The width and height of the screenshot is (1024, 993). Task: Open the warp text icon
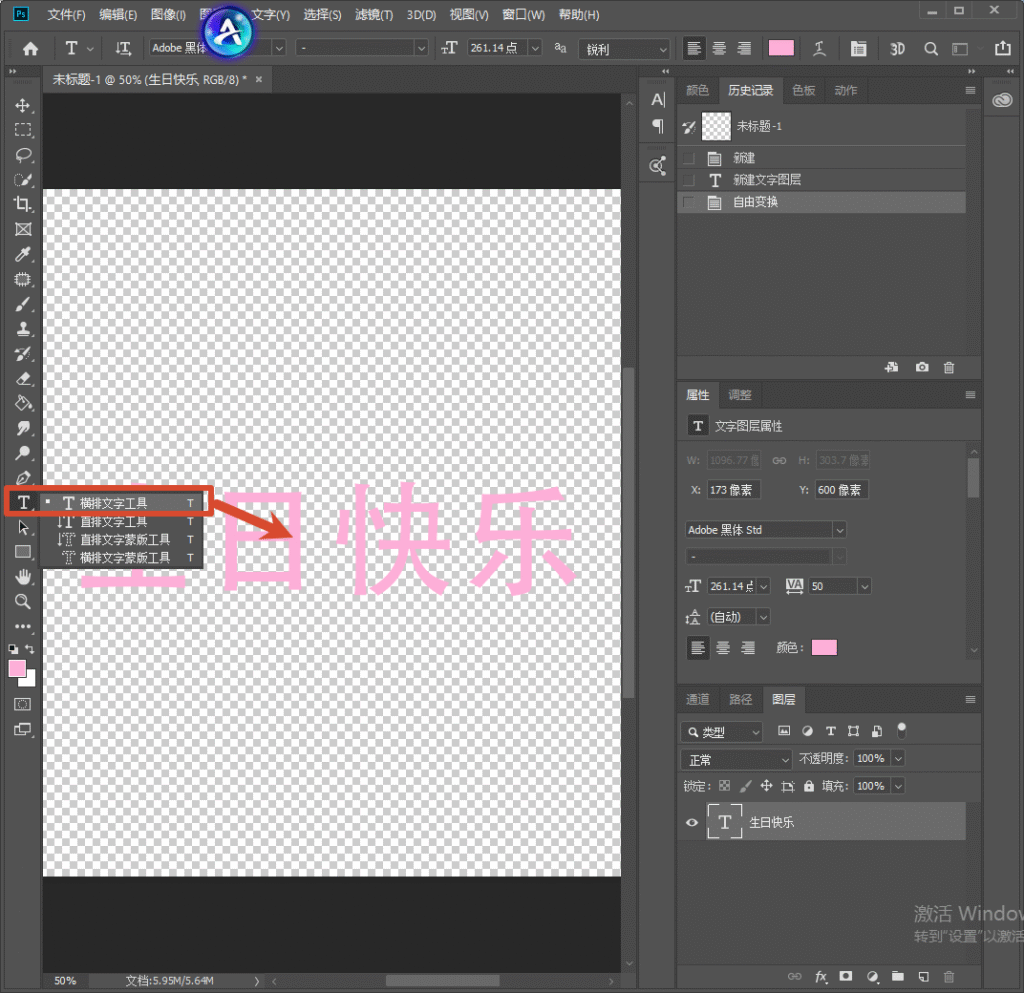[819, 48]
